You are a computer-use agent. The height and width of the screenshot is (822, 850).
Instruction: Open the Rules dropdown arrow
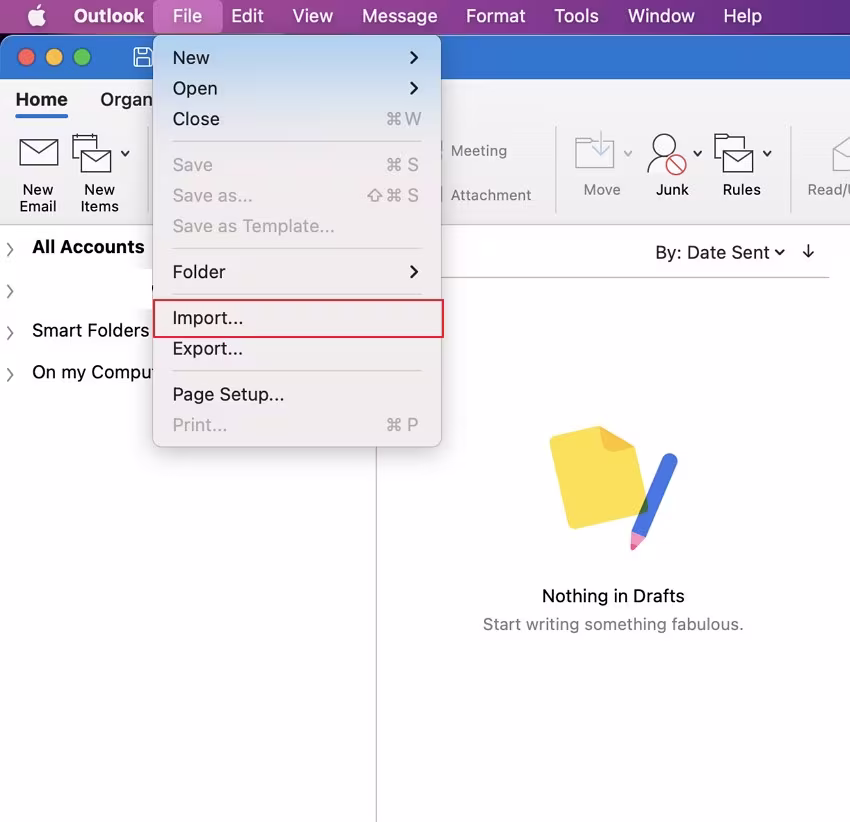[x=767, y=153]
